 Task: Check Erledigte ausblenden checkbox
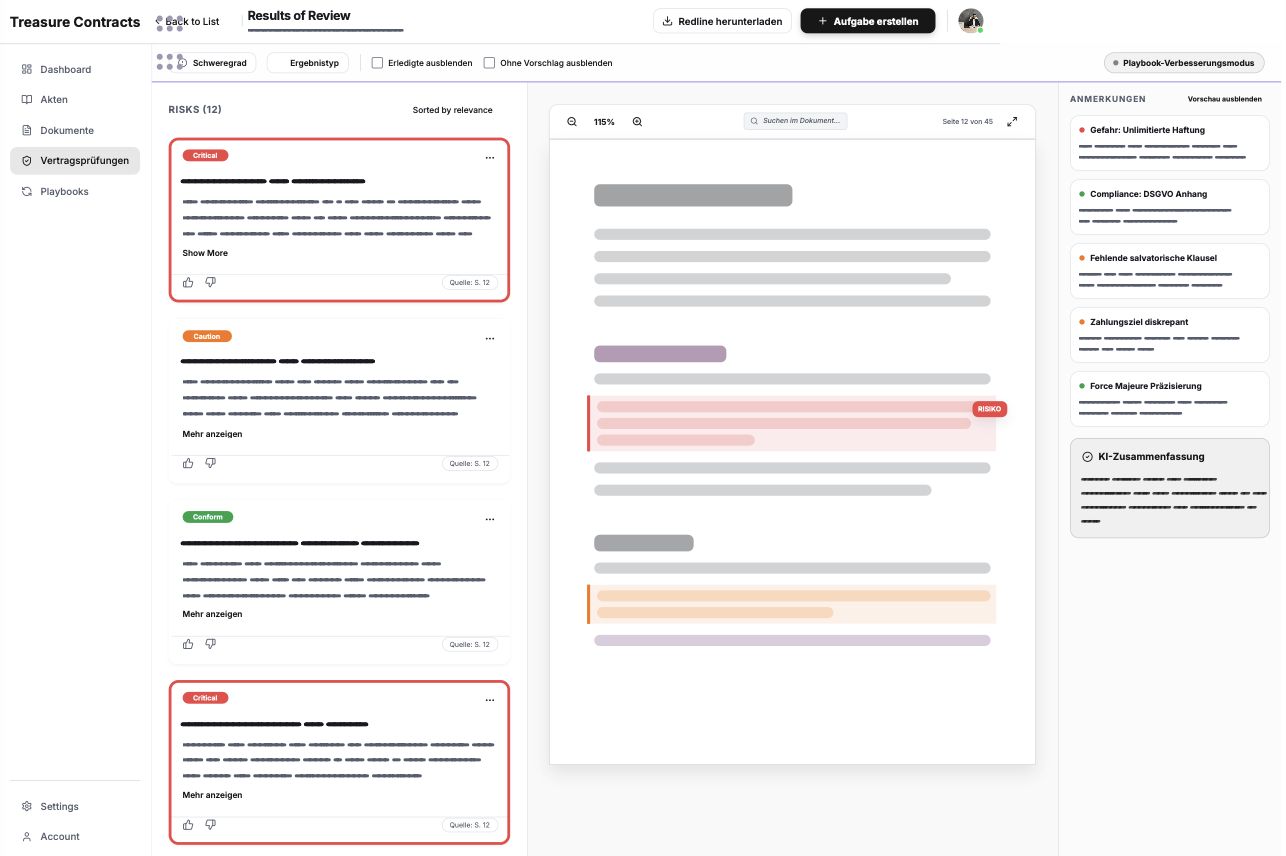point(377,63)
